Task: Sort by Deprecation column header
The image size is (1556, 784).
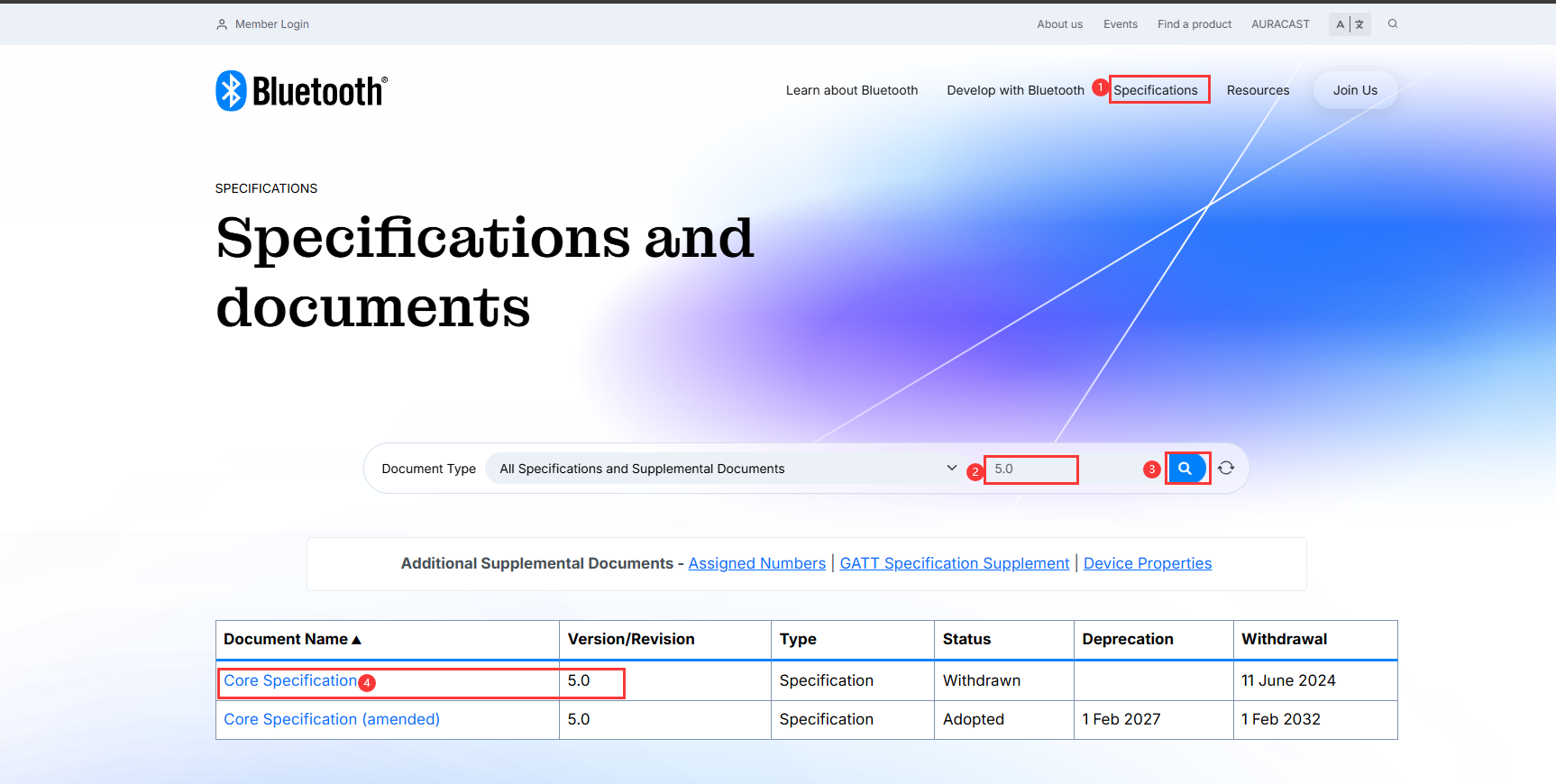Action: 1128,639
